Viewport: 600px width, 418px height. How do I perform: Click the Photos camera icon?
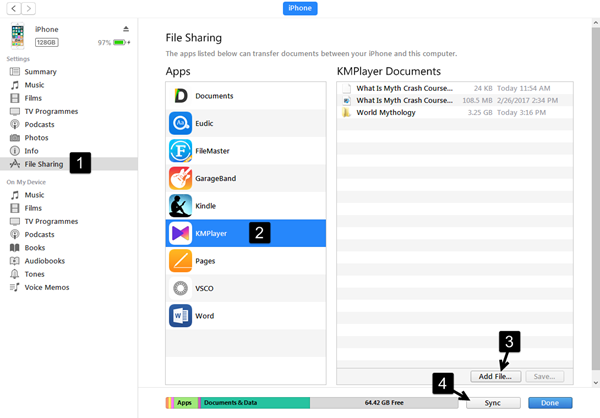[15, 137]
